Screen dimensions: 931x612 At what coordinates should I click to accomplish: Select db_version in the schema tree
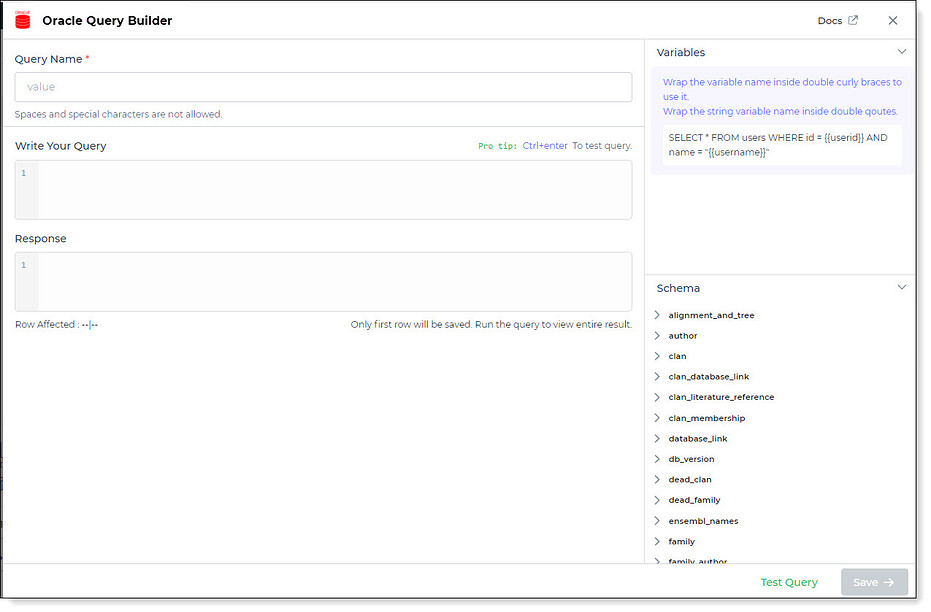pos(691,459)
